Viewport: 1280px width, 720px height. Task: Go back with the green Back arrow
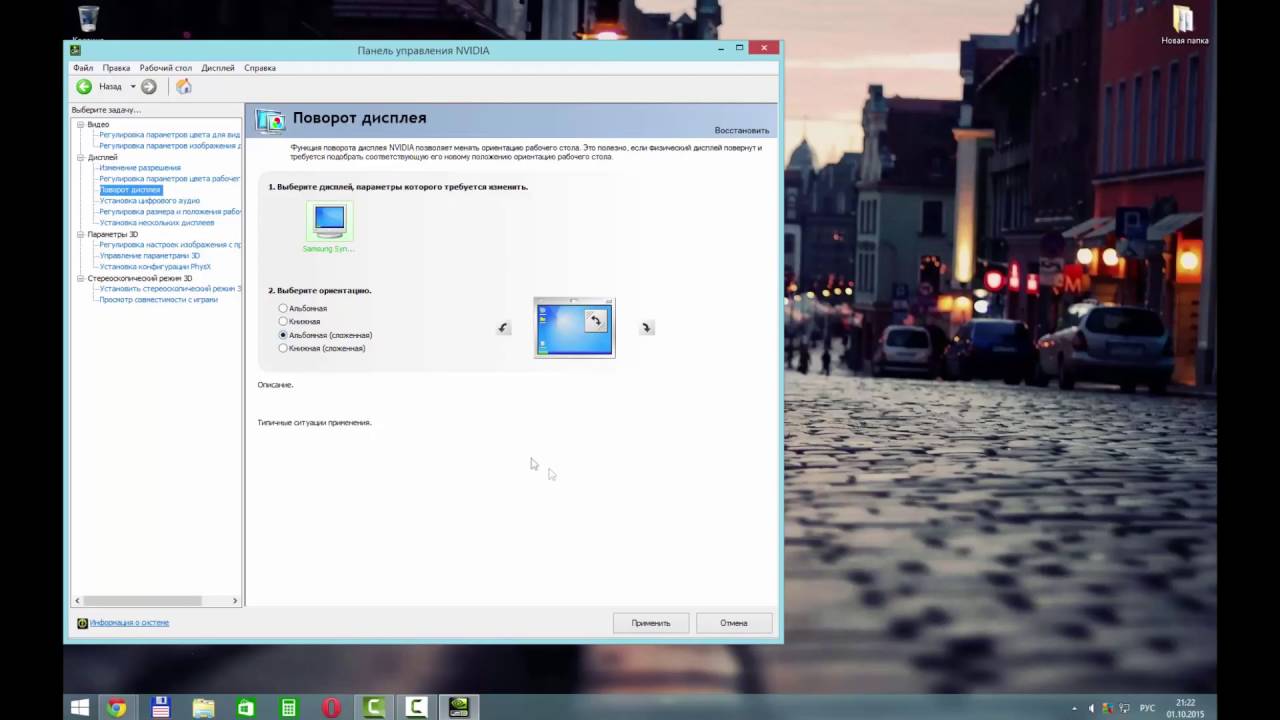click(84, 87)
